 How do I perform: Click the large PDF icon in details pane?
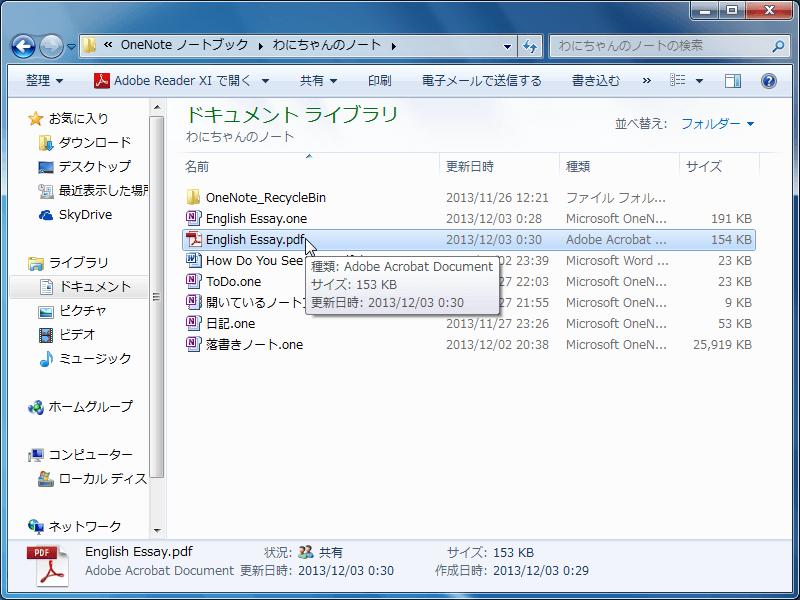(x=48, y=565)
